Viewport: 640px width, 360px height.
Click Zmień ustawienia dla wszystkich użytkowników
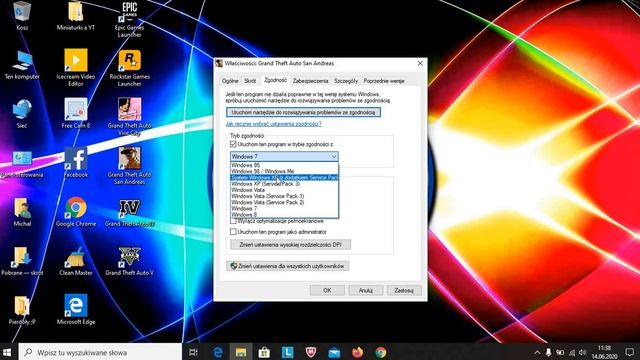(287, 266)
